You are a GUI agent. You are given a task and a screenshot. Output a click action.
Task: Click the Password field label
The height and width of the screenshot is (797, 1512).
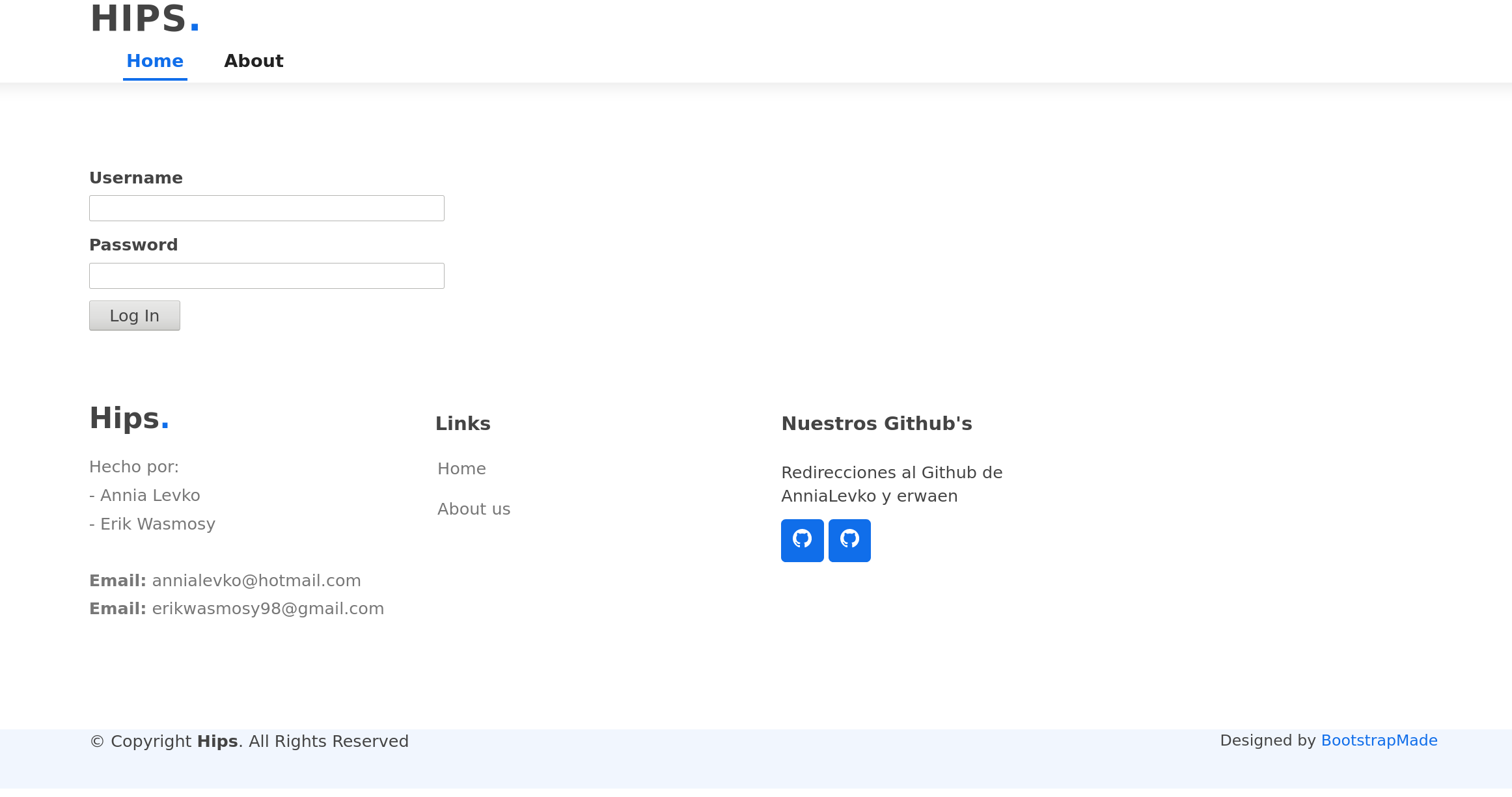pos(133,245)
